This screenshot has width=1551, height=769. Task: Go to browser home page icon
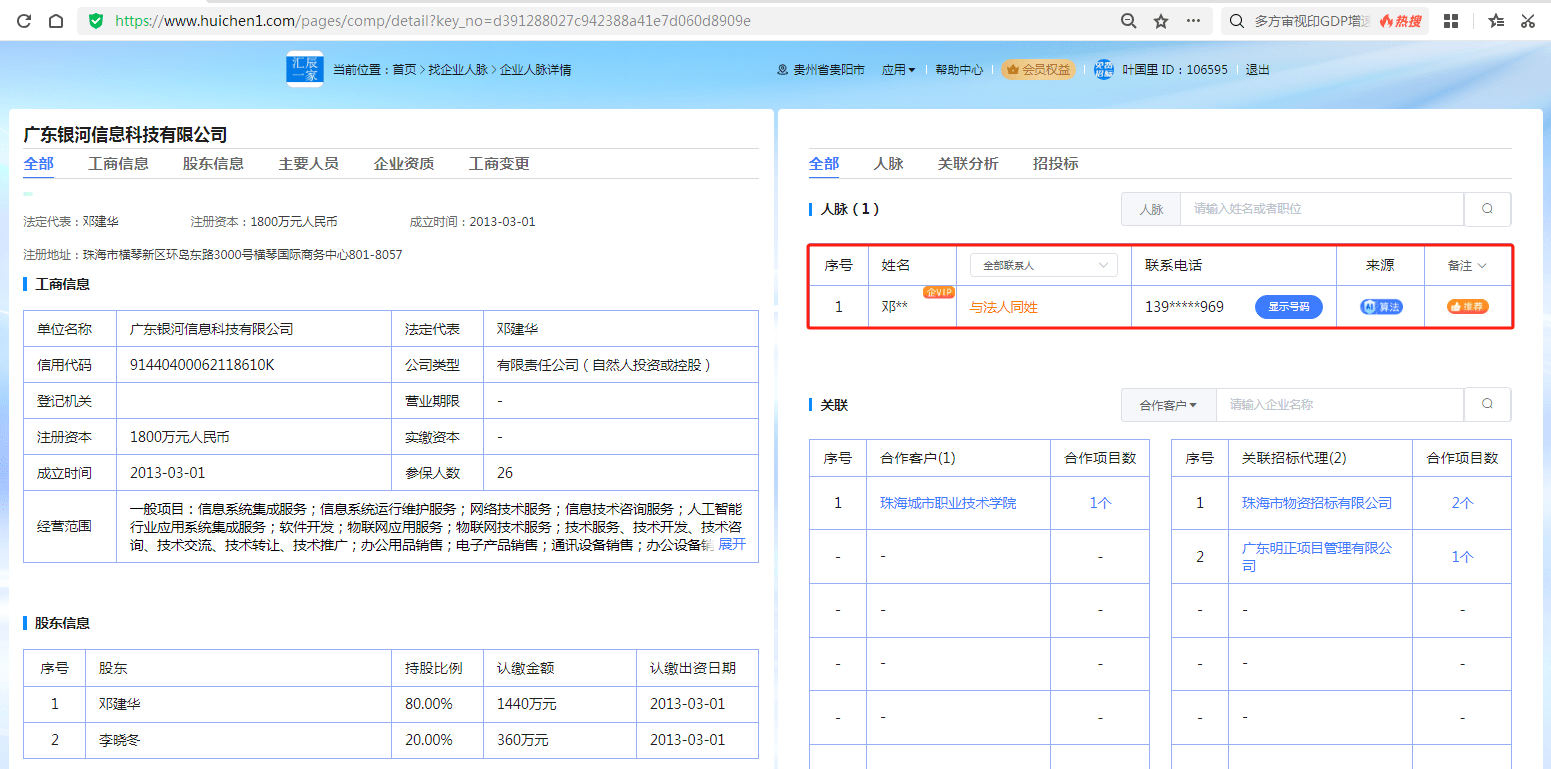56,21
